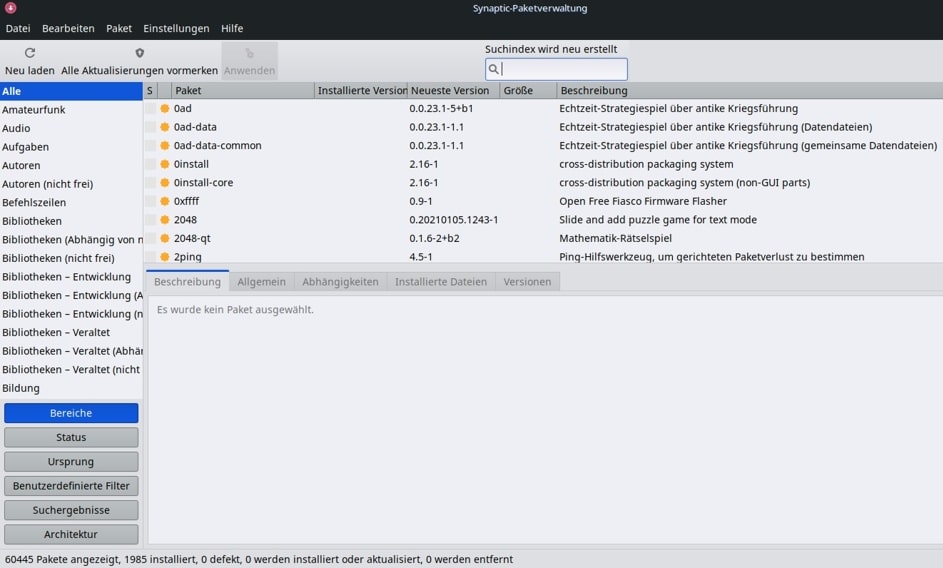
Task: Select the Amateurfunk category in the sidebar
Action: click(34, 110)
